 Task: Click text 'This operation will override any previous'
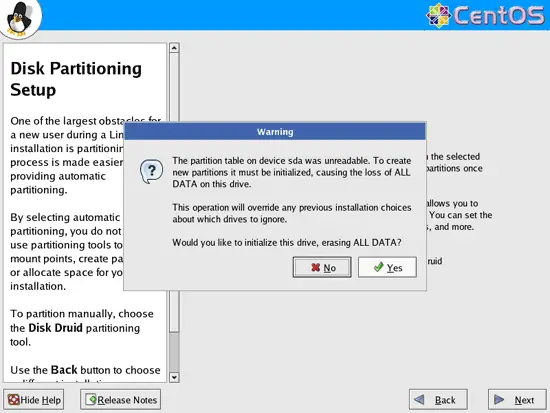click(x=252, y=207)
